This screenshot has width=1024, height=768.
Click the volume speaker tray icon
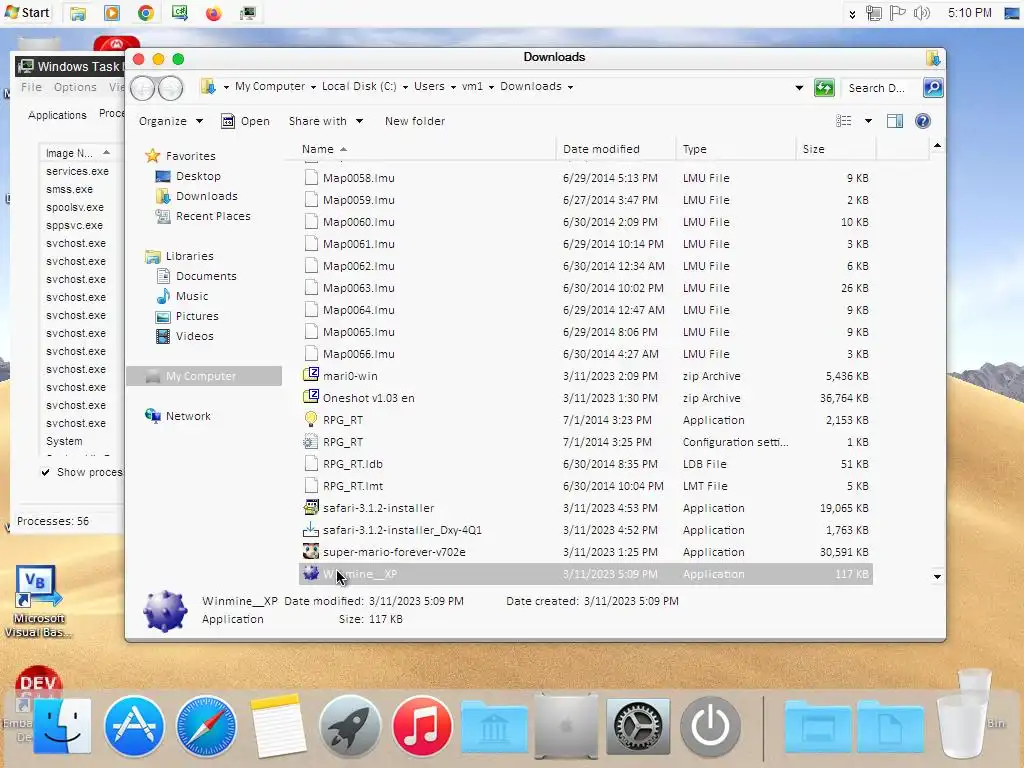point(921,13)
